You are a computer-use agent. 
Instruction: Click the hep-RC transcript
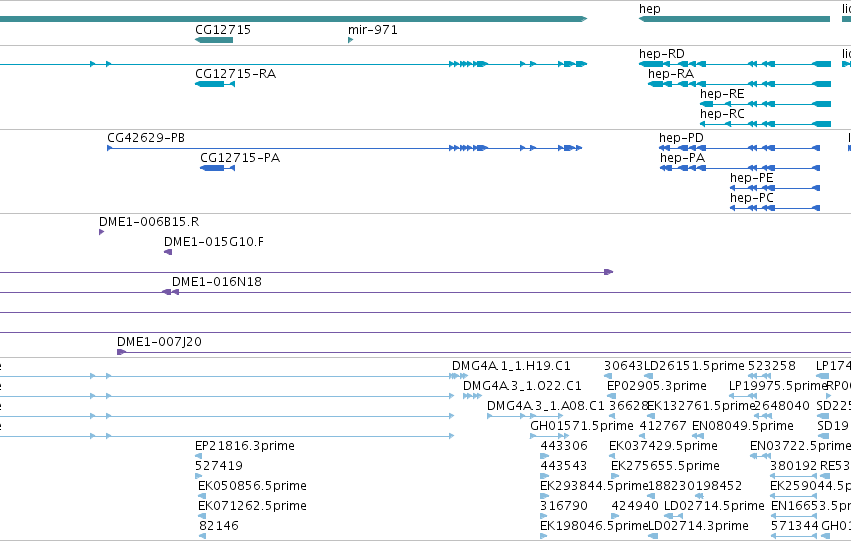765,124
